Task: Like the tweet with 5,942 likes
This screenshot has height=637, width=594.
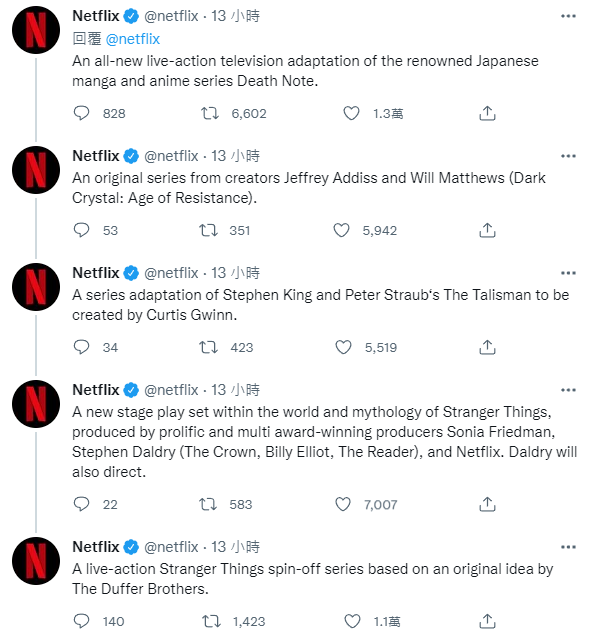Action: 341,230
